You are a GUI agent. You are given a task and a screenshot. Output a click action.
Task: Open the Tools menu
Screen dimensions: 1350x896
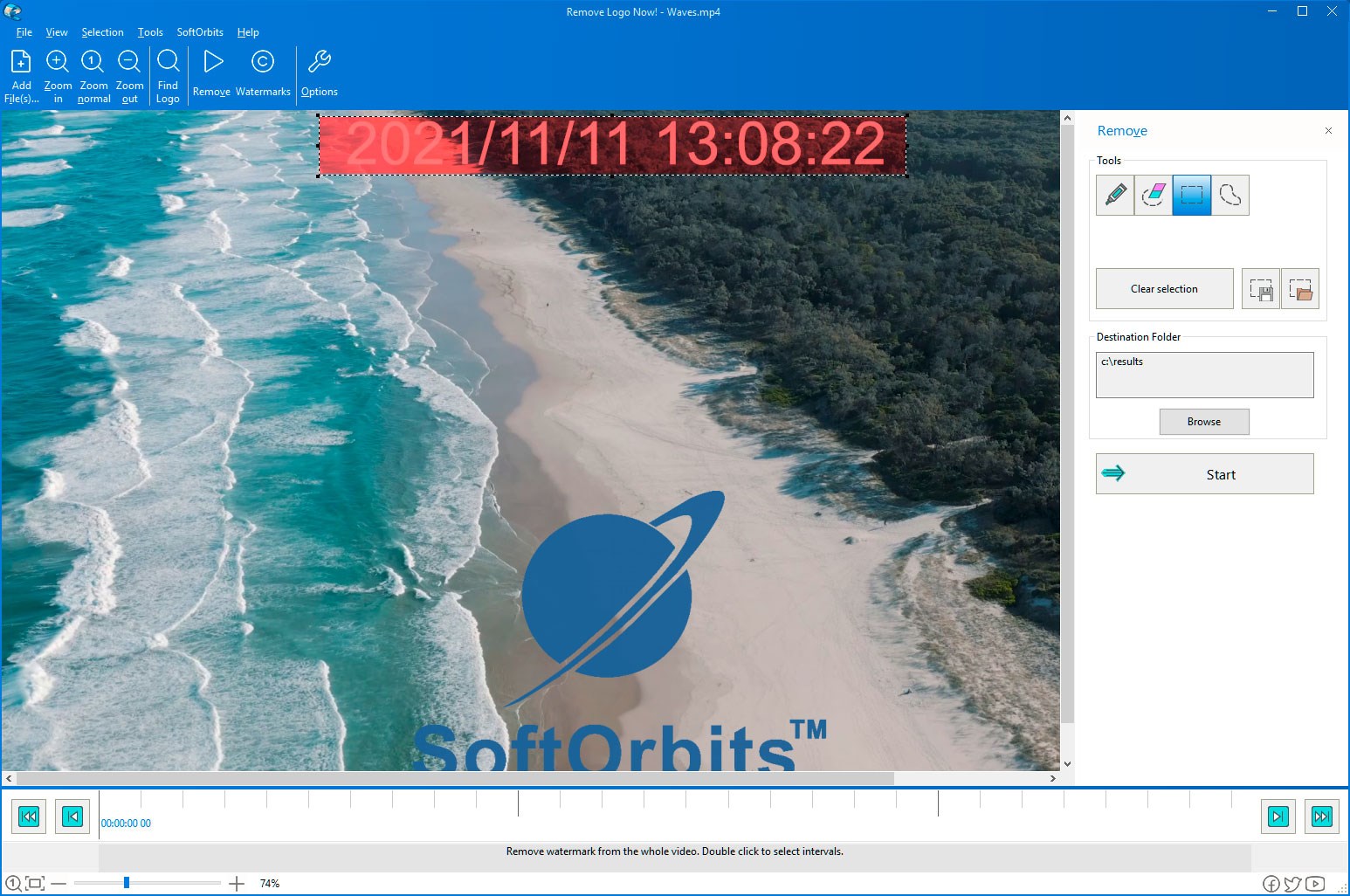150,32
